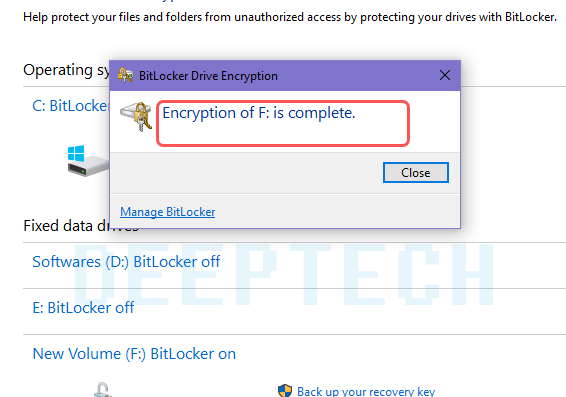This screenshot has width=566, height=397.
Task: Click the Operating system drive section heading
Action: click(x=66, y=70)
